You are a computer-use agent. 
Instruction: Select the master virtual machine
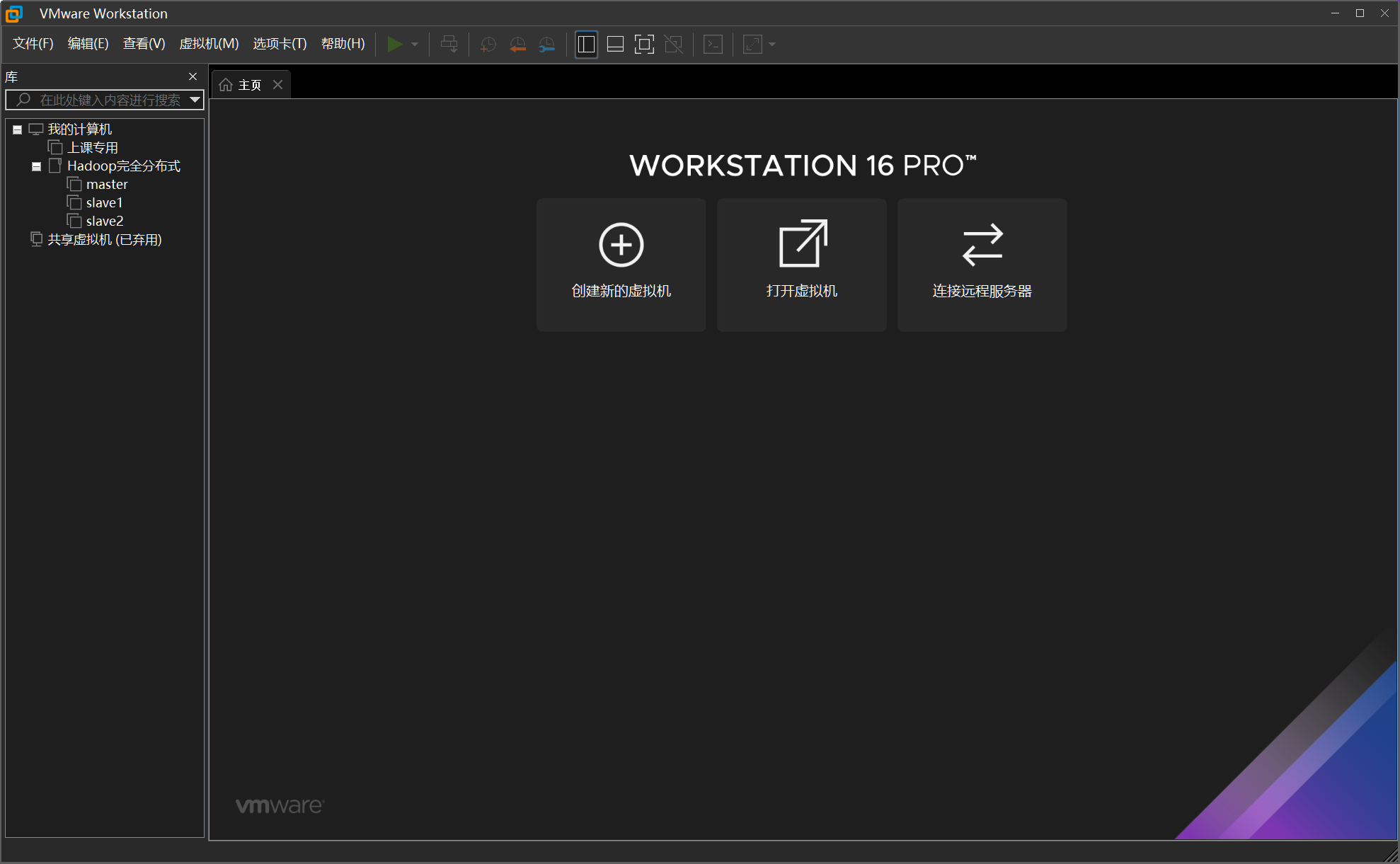(106, 185)
